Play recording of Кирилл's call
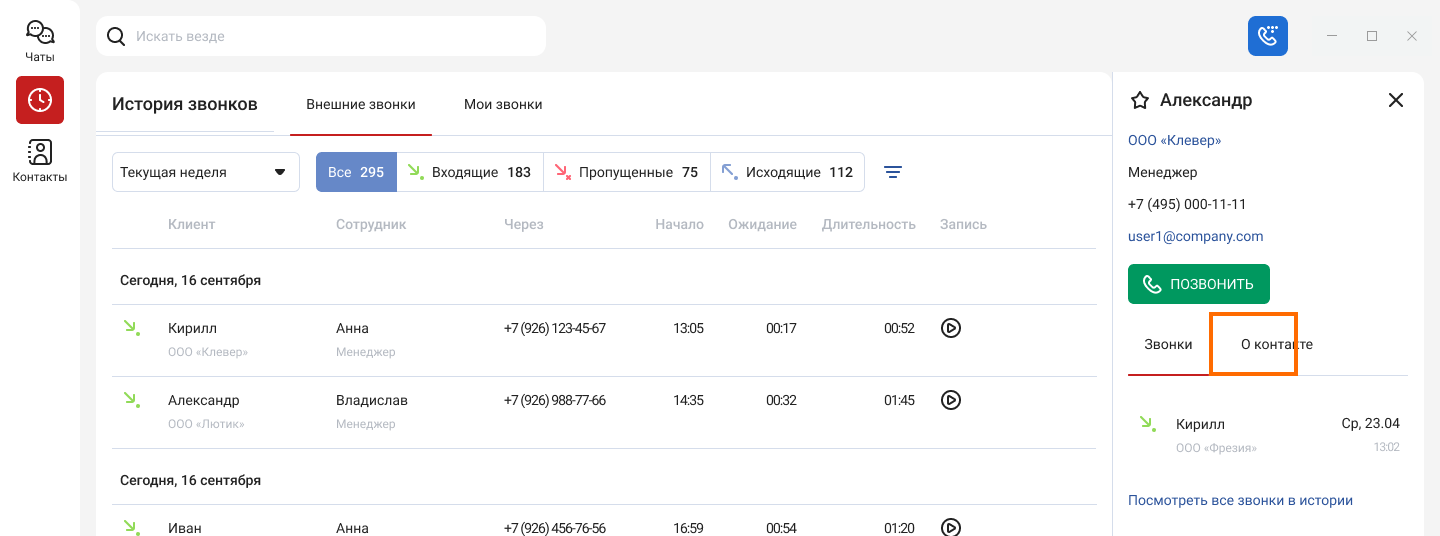 (951, 328)
